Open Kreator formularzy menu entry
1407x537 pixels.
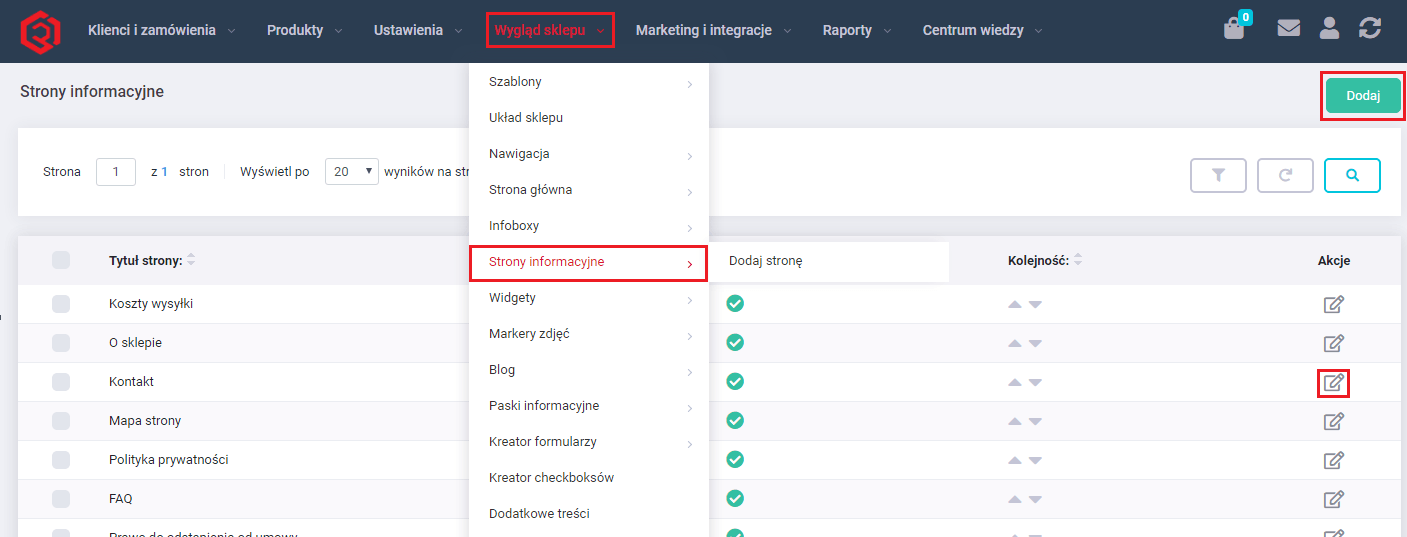coord(589,442)
